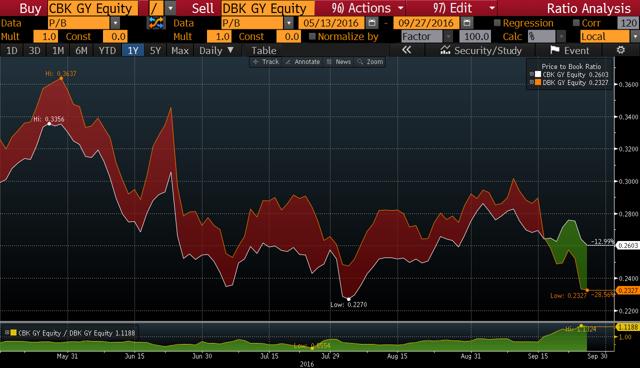
Task: Click the end date field 09/27/2016
Action: coord(427,23)
